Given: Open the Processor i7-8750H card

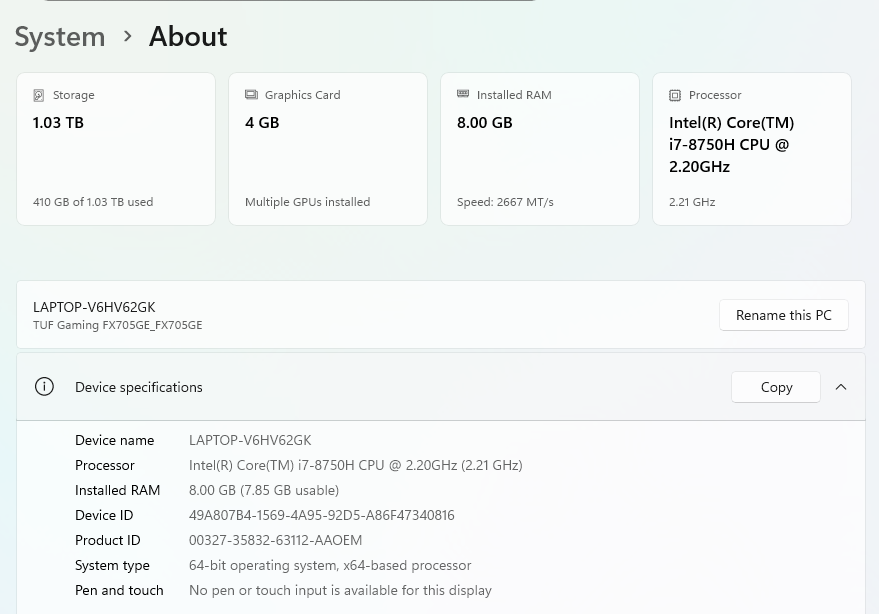Looking at the screenshot, I should [x=752, y=149].
